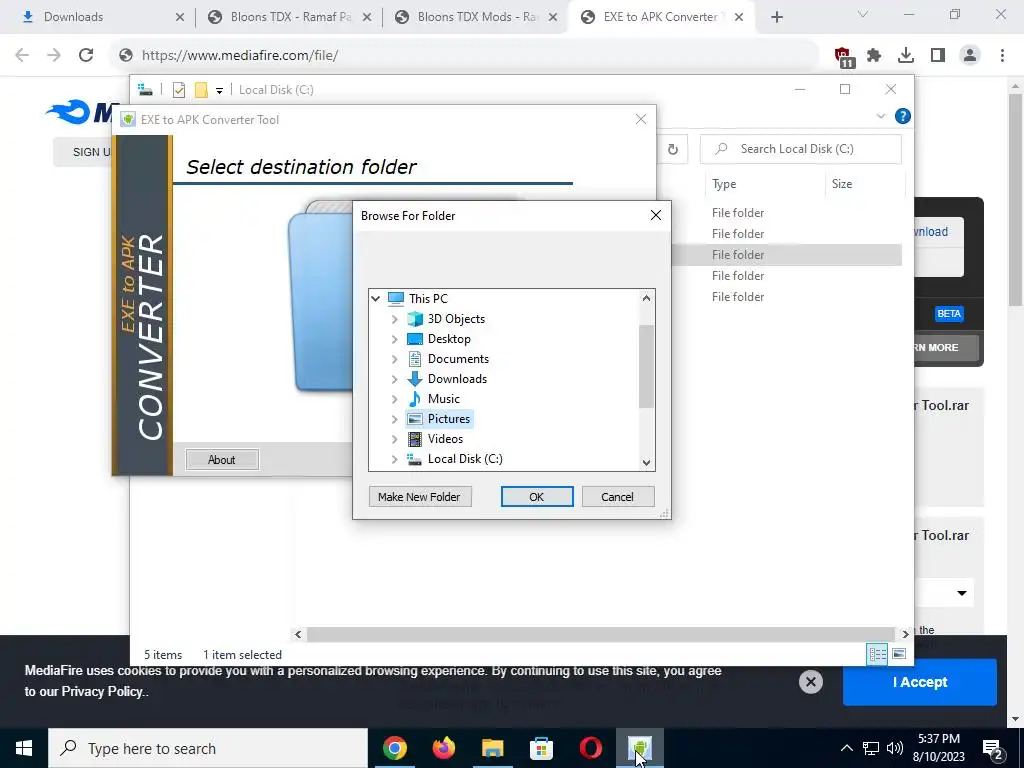Switch to Bloons TDX Mods tab
Screen dimensions: 1024x768
[477, 17]
